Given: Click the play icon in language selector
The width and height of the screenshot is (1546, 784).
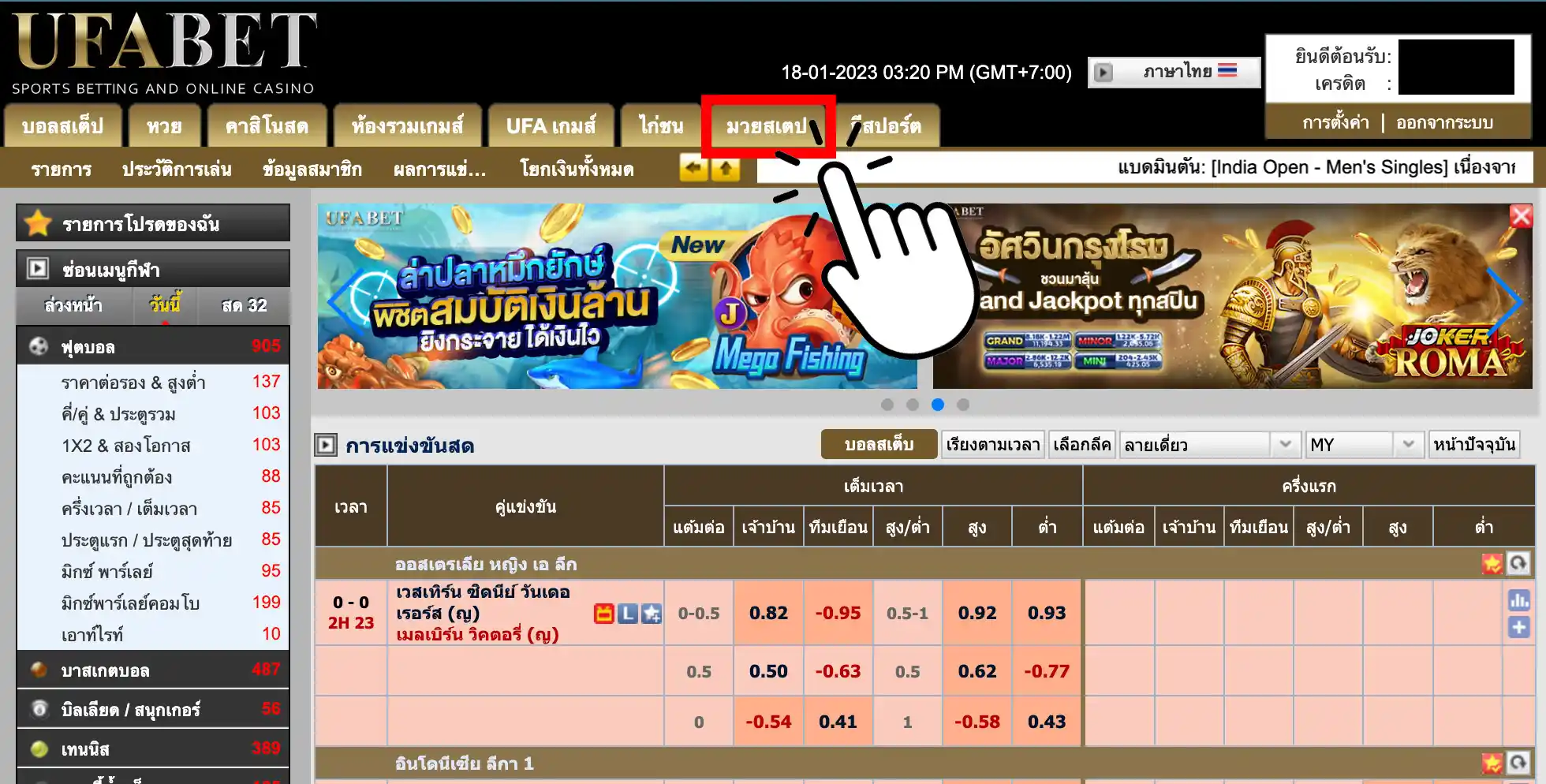Looking at the screenshot, I should [1103, 72].
